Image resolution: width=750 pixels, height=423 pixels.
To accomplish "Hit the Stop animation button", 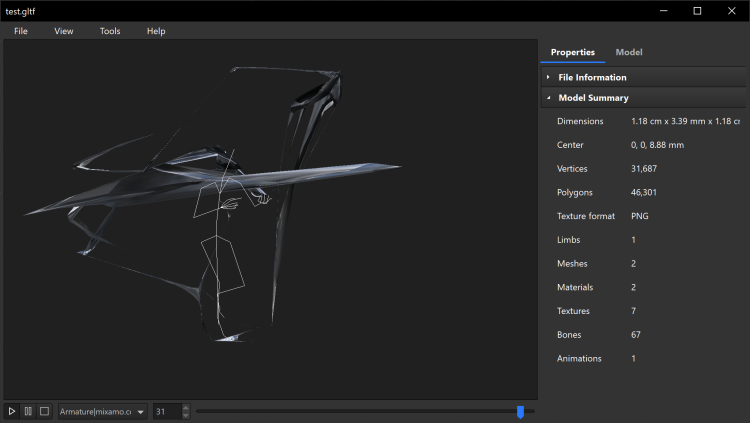I will coord(44,411).
